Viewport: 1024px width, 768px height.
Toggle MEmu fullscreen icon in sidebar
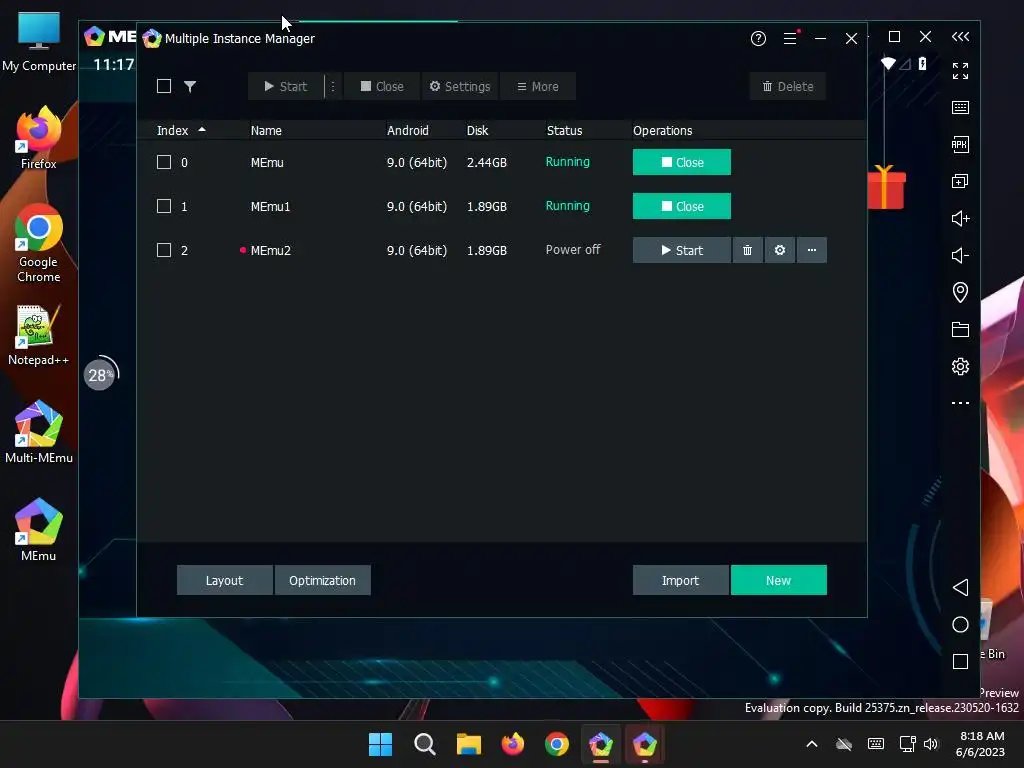coord(960,71)
